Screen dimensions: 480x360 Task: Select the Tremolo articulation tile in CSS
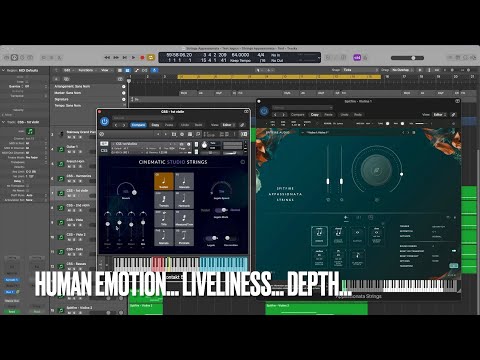[164, 200]
